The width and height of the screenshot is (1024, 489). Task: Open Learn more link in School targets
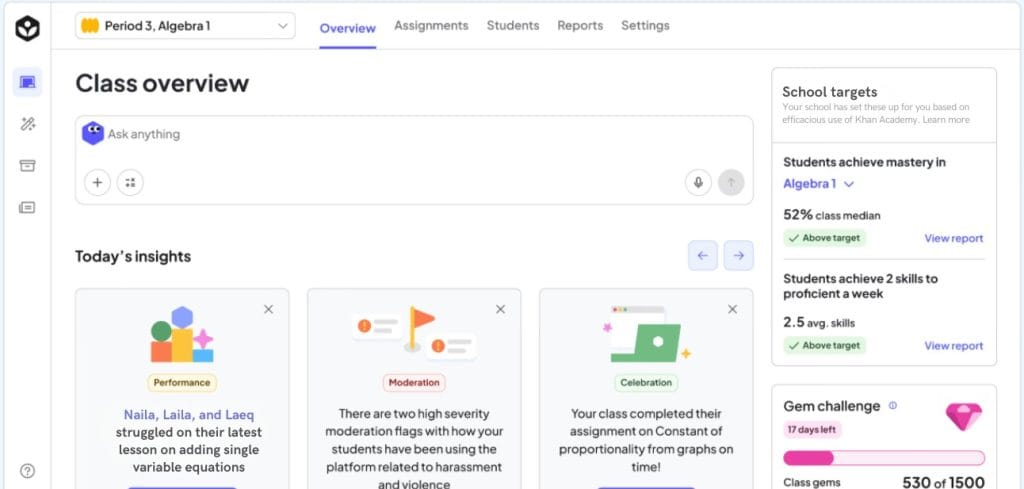point(946,119)
